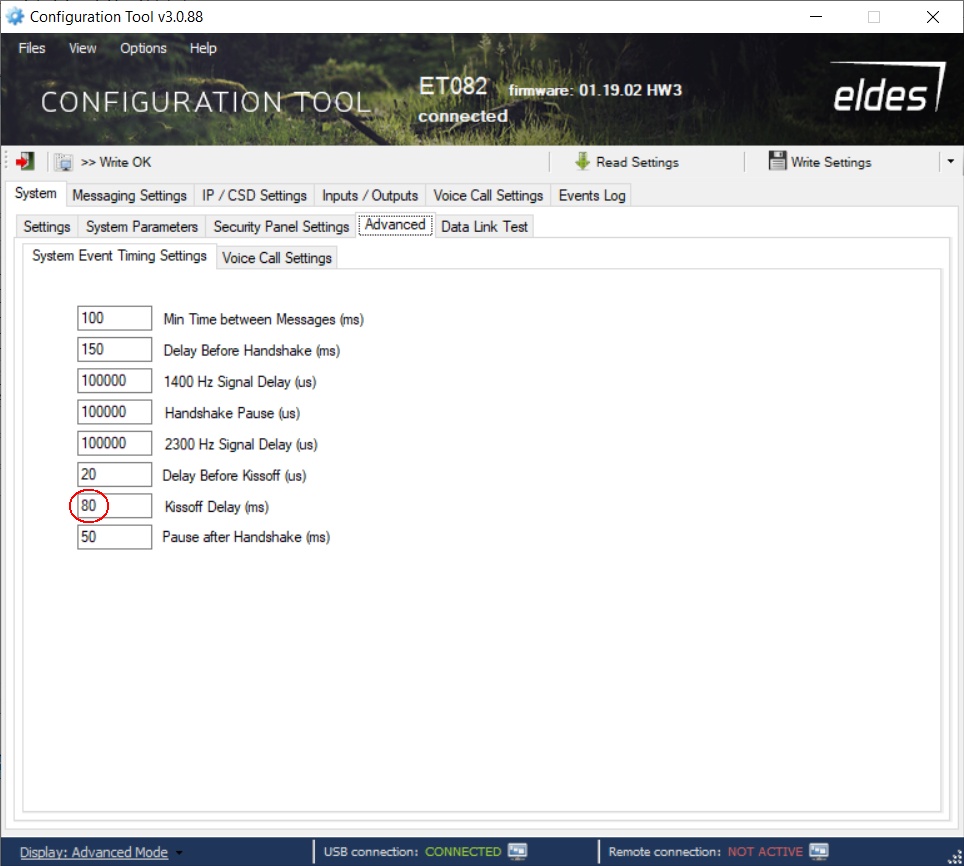Minimize the Configuration Tool window
Image resolution: width=964 pixels, height=866 pixels.
click(x=816, y=17)
